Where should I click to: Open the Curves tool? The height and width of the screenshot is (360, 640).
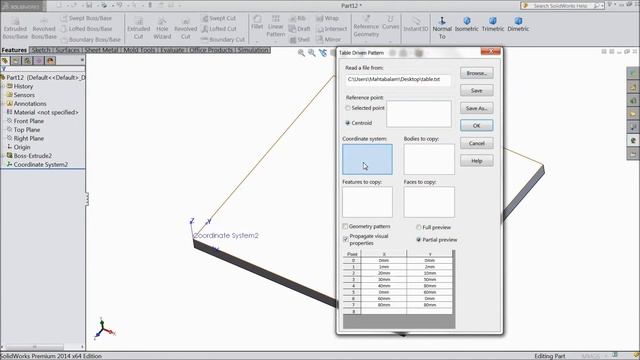[391, 22]
